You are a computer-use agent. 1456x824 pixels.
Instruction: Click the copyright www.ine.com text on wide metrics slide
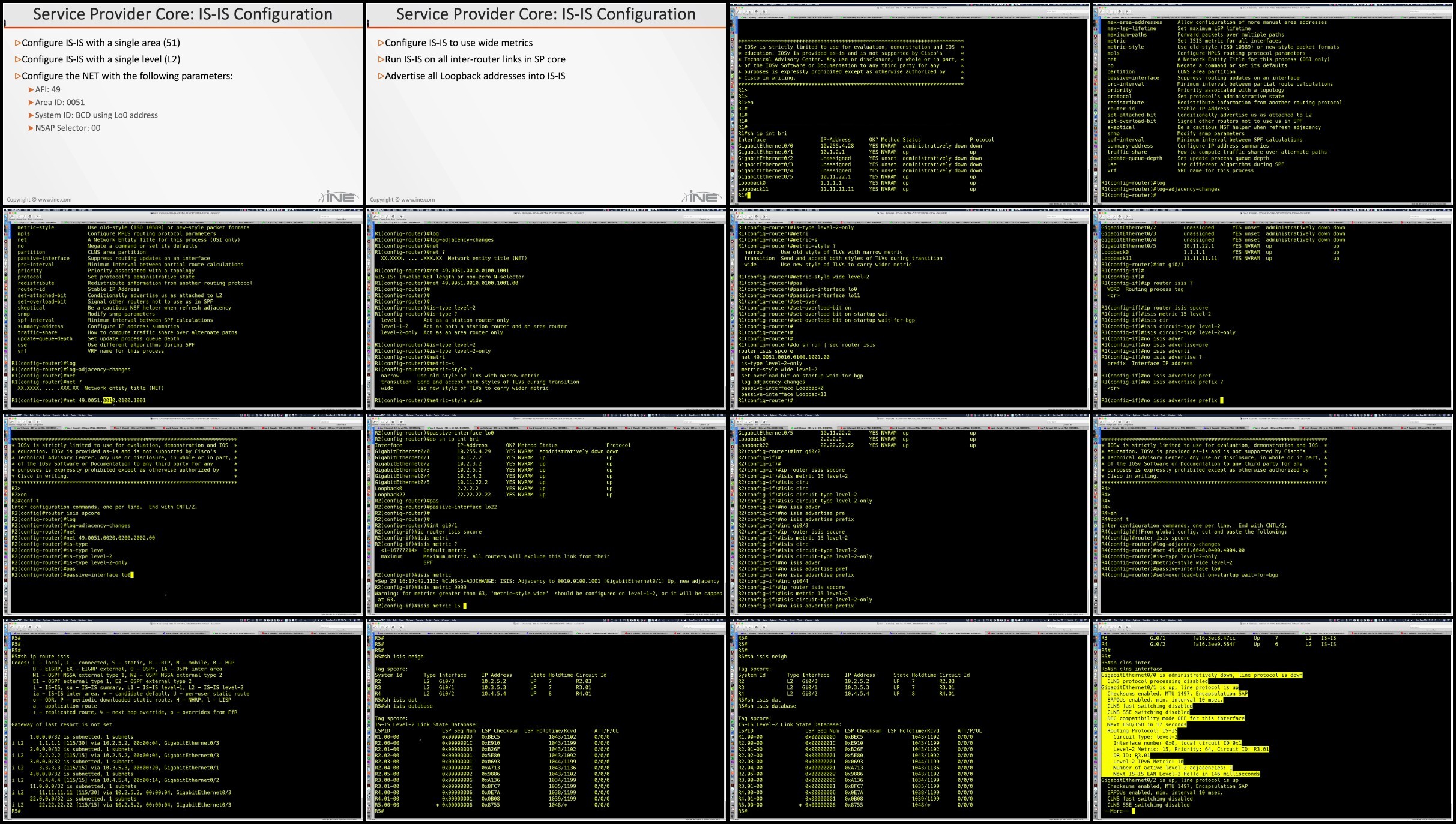(x=402, y=200)
